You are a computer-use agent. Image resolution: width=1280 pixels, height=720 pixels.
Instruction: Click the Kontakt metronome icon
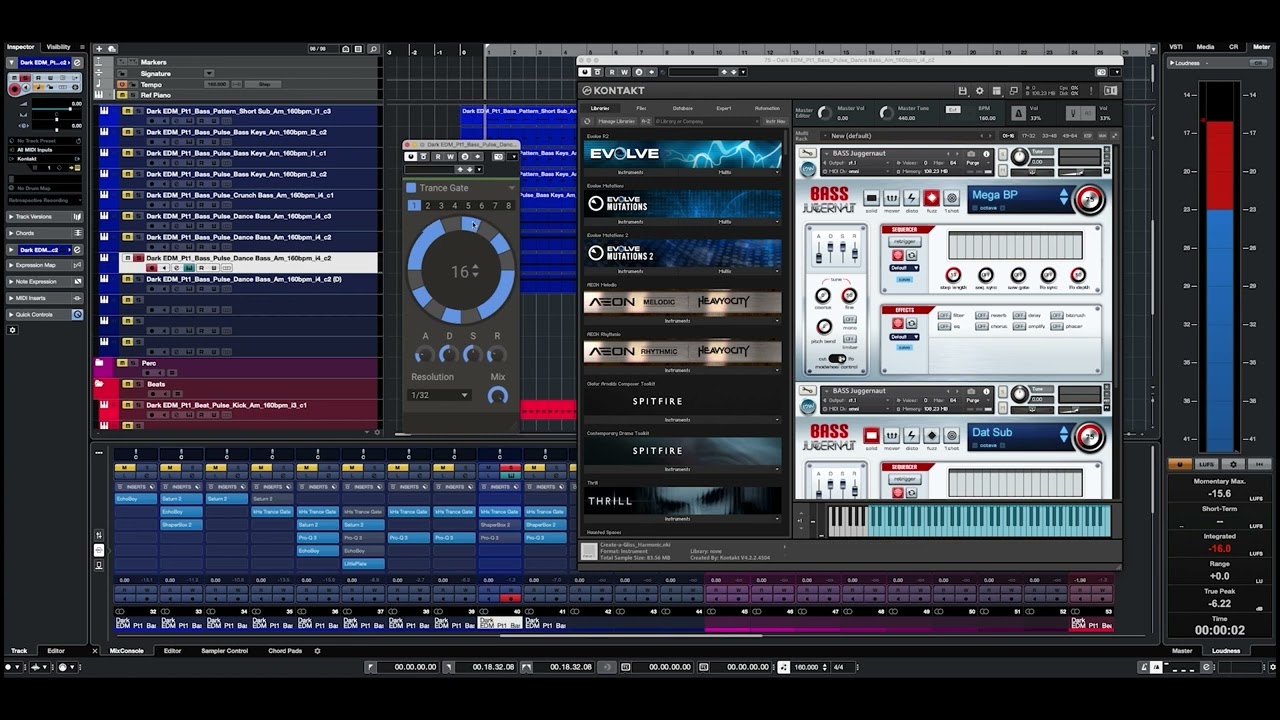[x=1017, y=113]
